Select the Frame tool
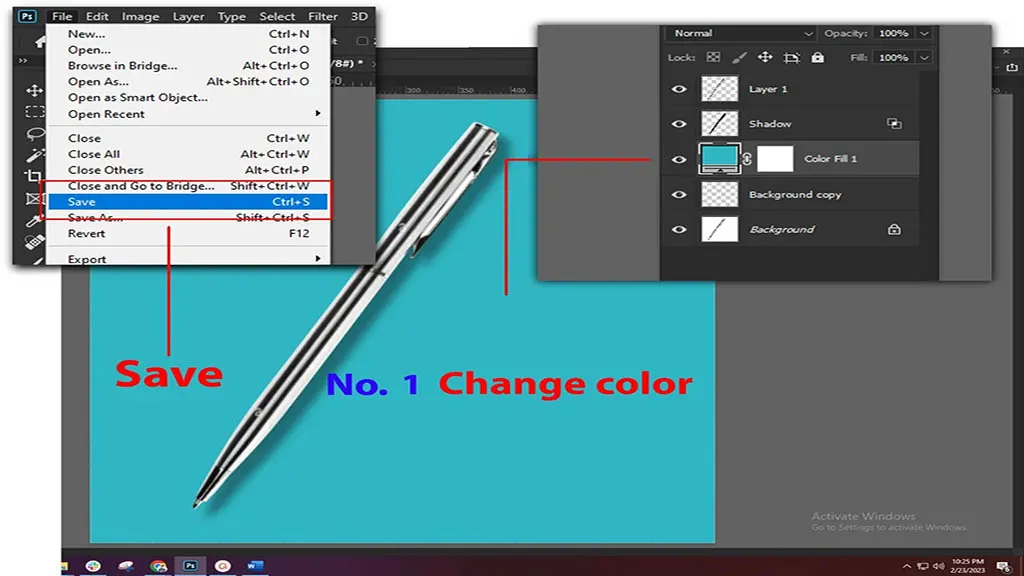This screenshot has width=1024, height=576. pos(34,199)
